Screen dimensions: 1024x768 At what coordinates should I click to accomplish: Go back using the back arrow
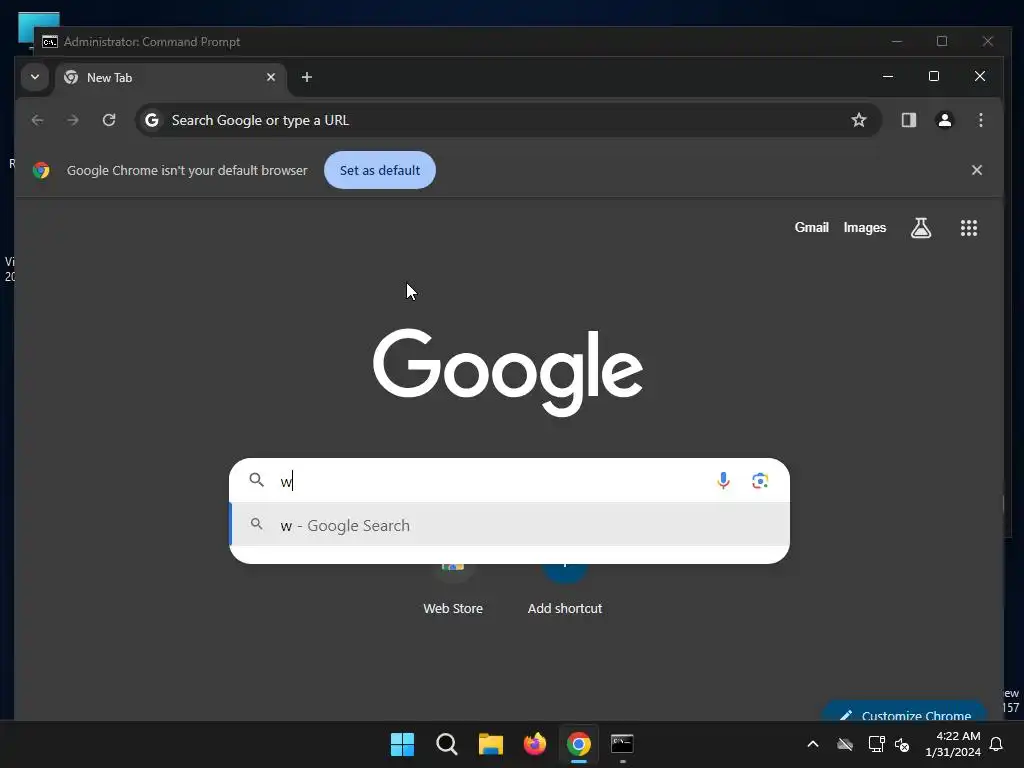click(38, 120)
